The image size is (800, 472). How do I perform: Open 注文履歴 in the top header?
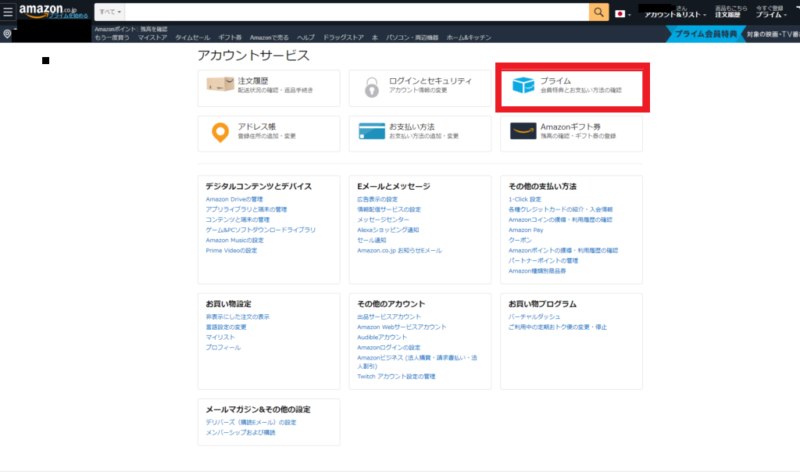(x=727, y=15)
